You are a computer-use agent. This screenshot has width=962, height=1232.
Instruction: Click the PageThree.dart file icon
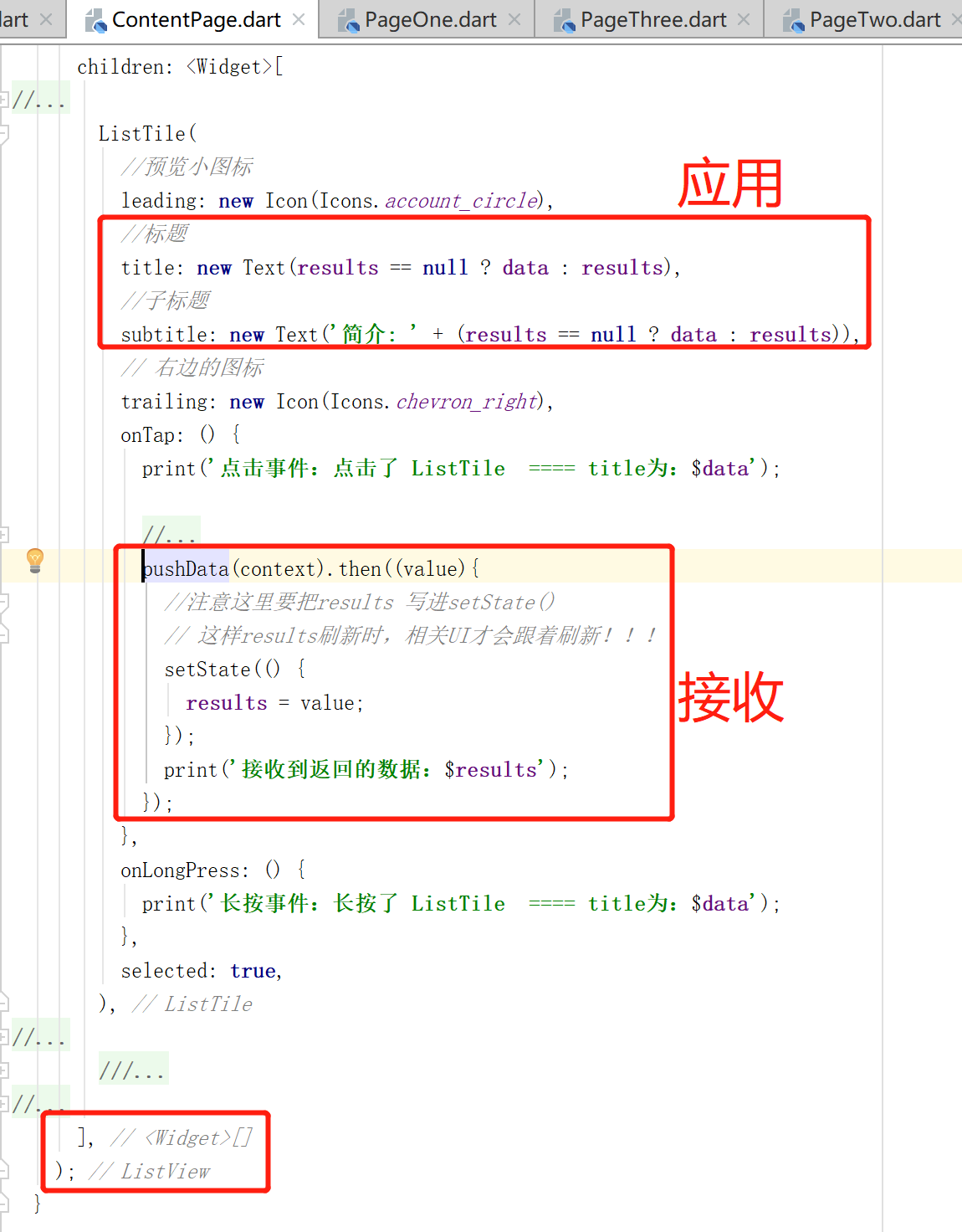click(x=565, y=20)
